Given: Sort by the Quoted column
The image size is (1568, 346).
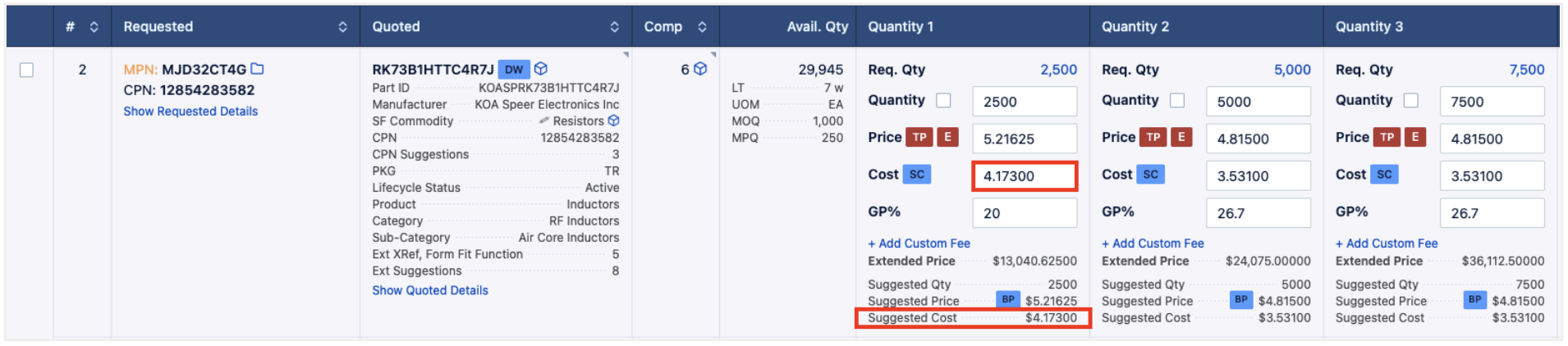Looking at the screenshot, I should click(x=614, y=27).
